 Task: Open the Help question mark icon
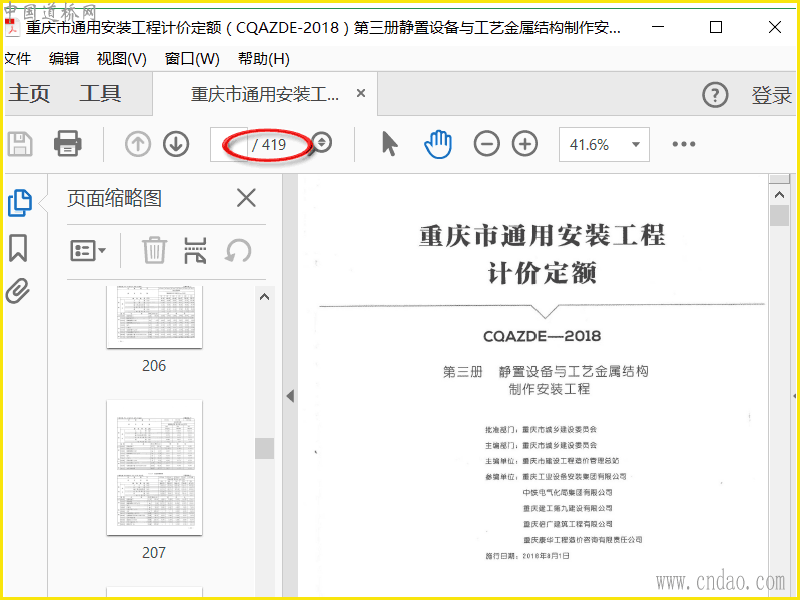[715, 95]
